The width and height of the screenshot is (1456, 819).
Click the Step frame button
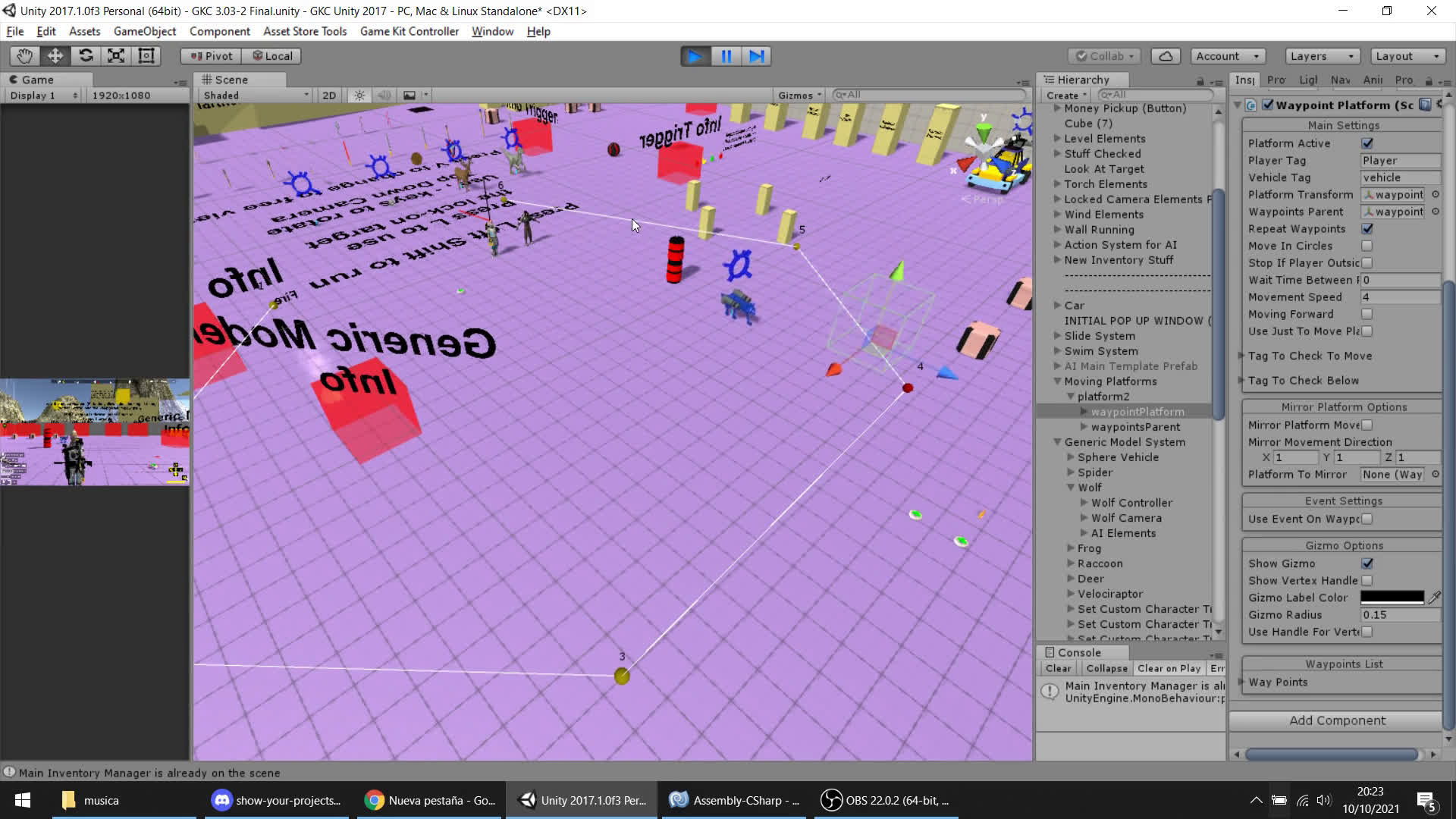click(x=756, y=56)
